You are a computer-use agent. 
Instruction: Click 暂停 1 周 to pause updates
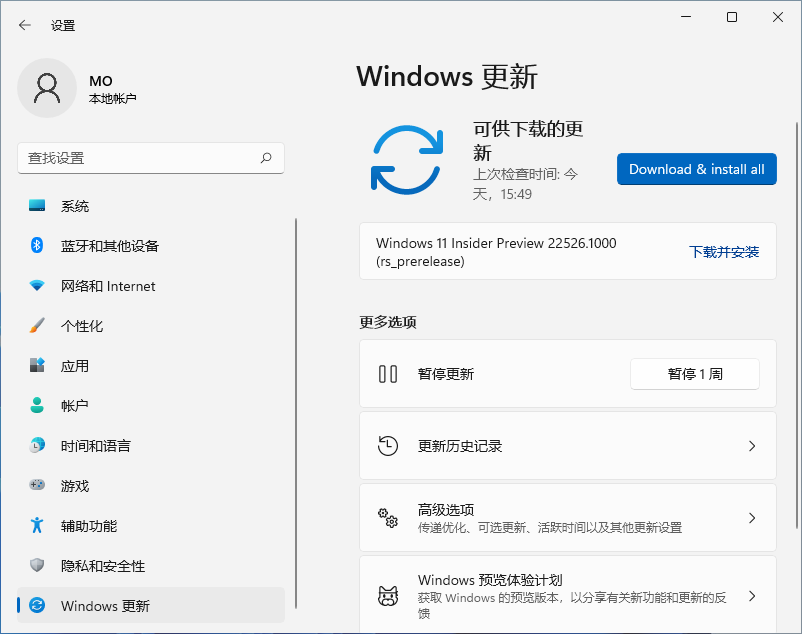point(694,373)
